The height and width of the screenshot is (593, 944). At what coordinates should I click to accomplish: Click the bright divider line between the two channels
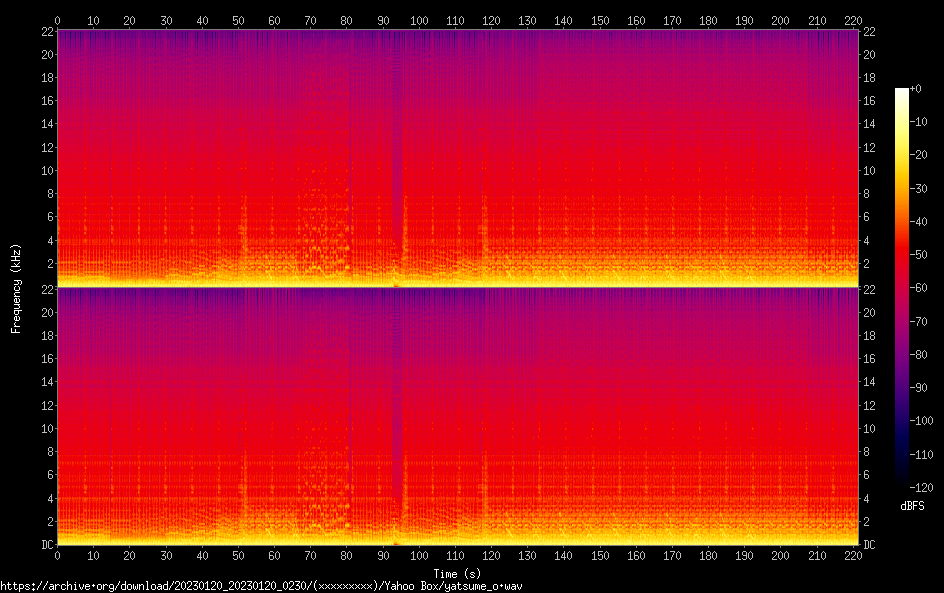[x=458, y=287]
